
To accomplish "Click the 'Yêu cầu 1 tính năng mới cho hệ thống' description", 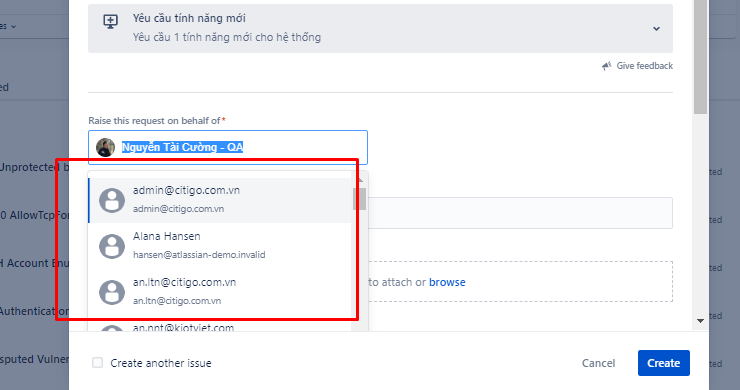I will point(227,37).
